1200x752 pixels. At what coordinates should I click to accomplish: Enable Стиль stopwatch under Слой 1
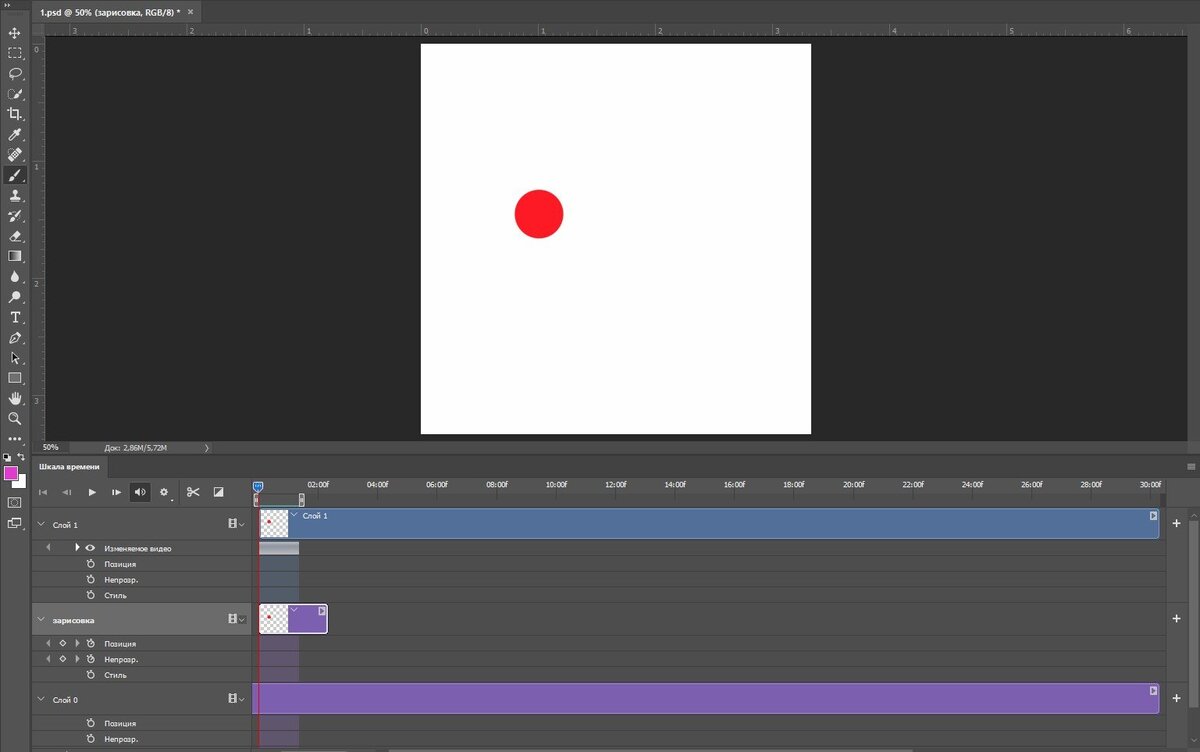pyautogui.click(x=90, y=595)
